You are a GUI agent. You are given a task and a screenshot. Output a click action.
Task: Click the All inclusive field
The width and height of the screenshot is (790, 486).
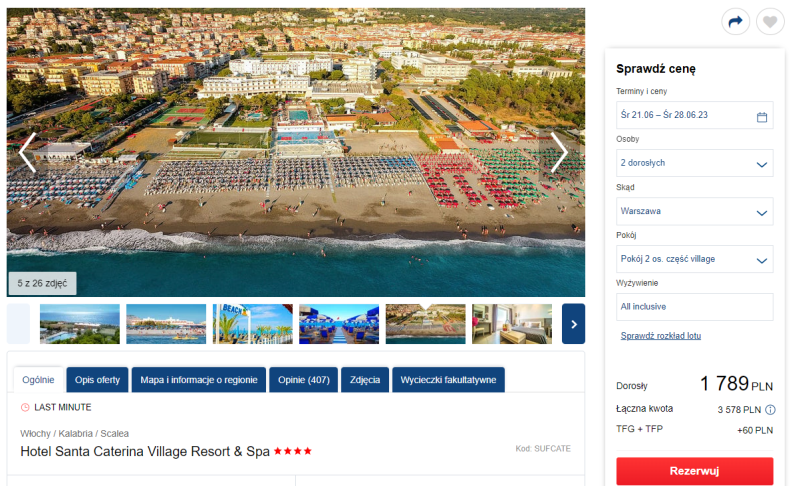[x=694, y=307]
